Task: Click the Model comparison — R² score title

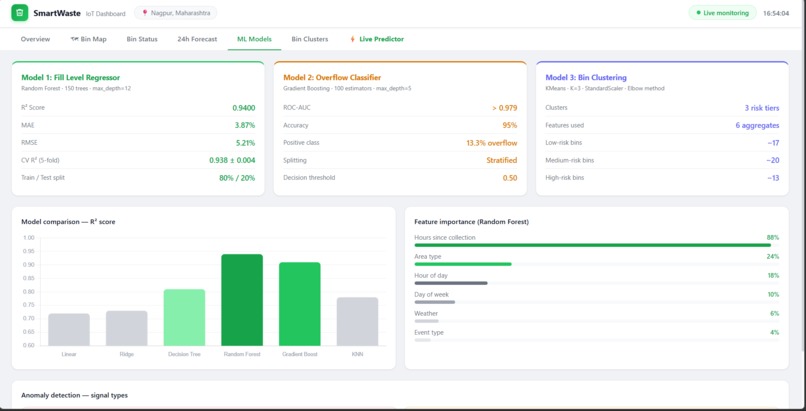Action: (x=68, y=222)
